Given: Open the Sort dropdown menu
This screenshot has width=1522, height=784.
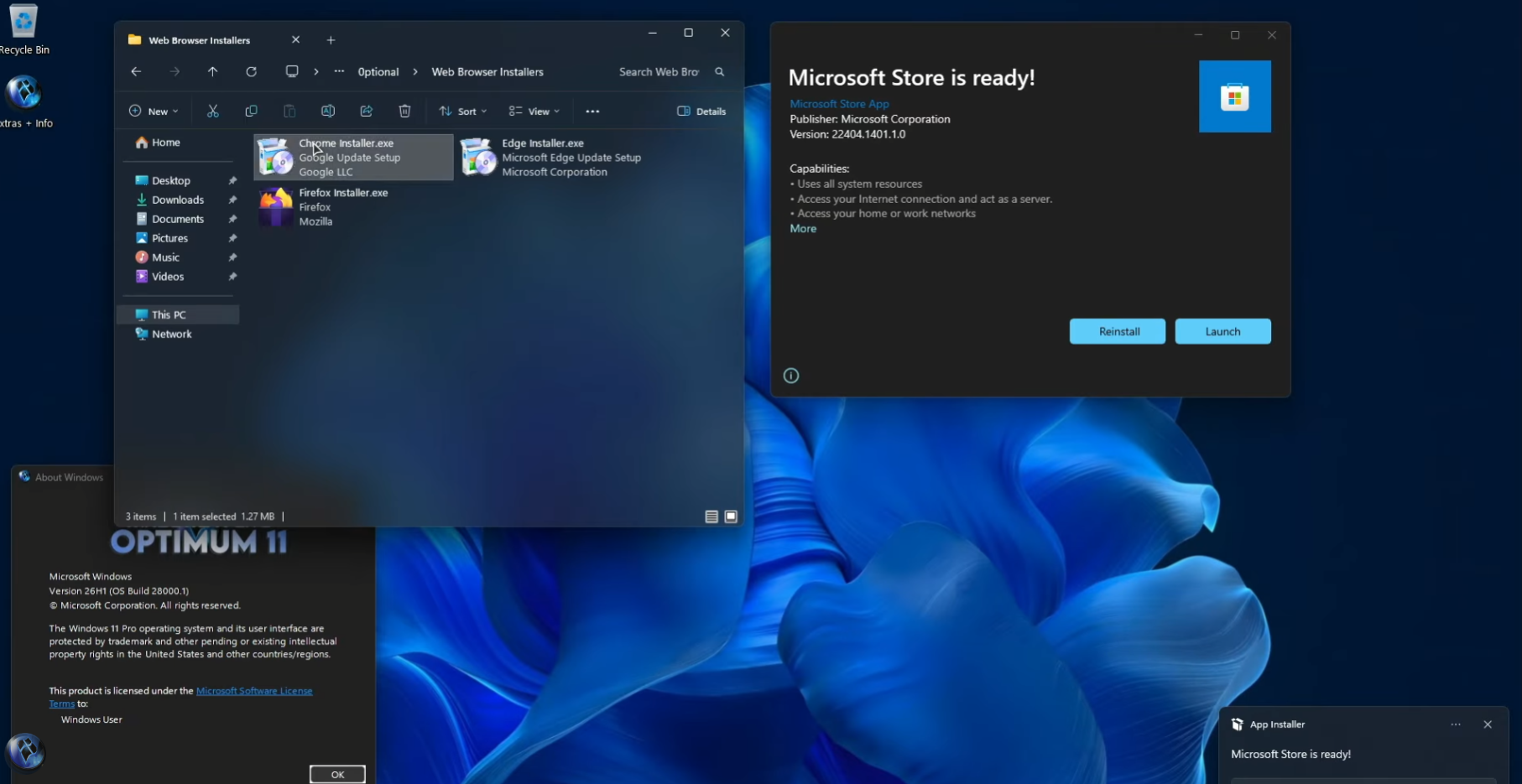Looking at the screenshot, I should (462, 112).
